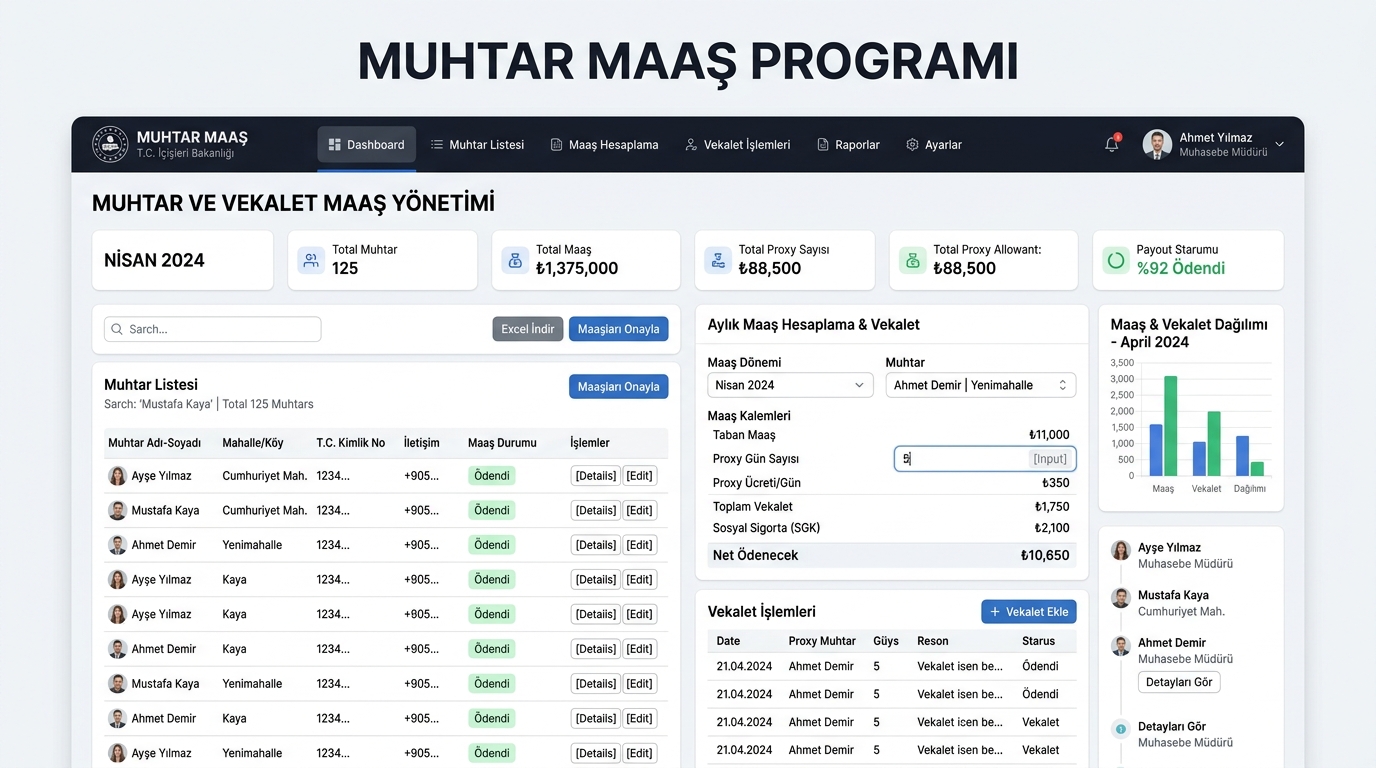
Task: Click the Total Proxy Allowant card icon
Action: point(912,261)
